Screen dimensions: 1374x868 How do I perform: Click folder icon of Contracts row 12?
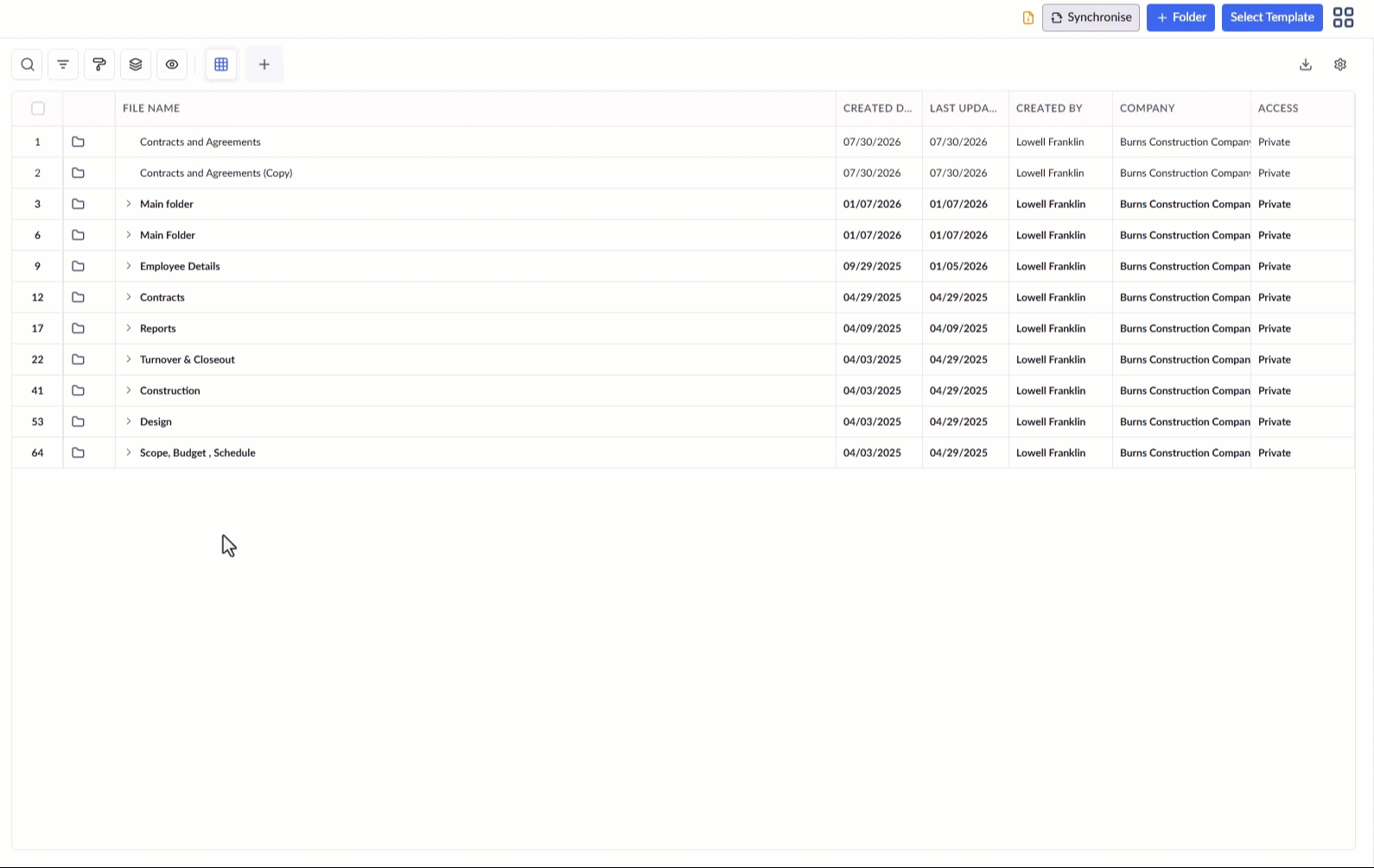pyautogui.click(x=78, y=297)
